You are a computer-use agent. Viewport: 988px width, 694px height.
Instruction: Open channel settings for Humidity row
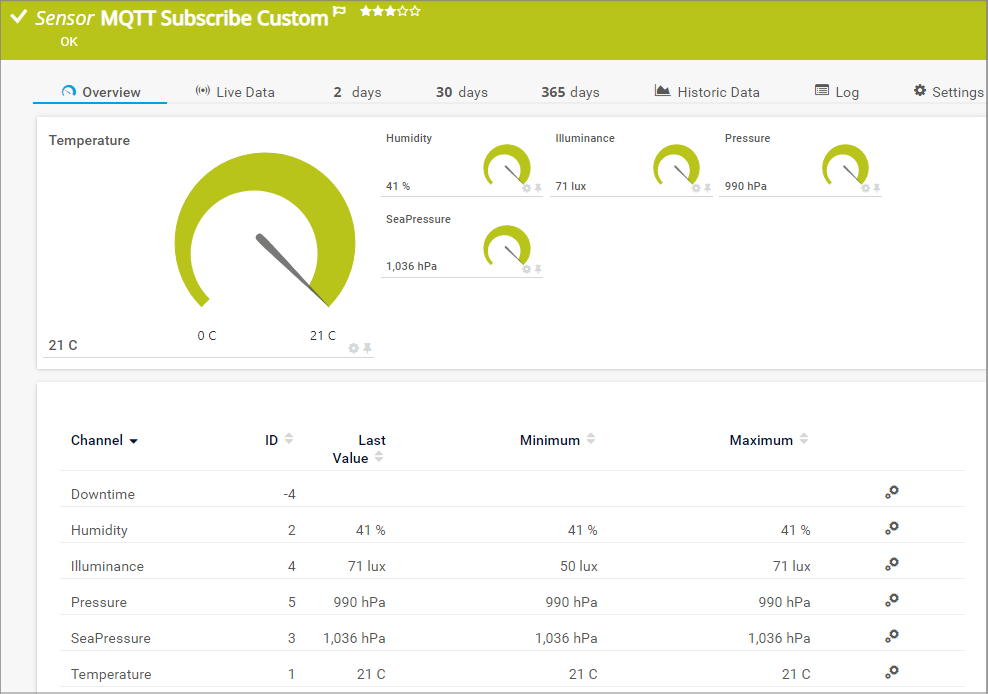click(892, 528)
